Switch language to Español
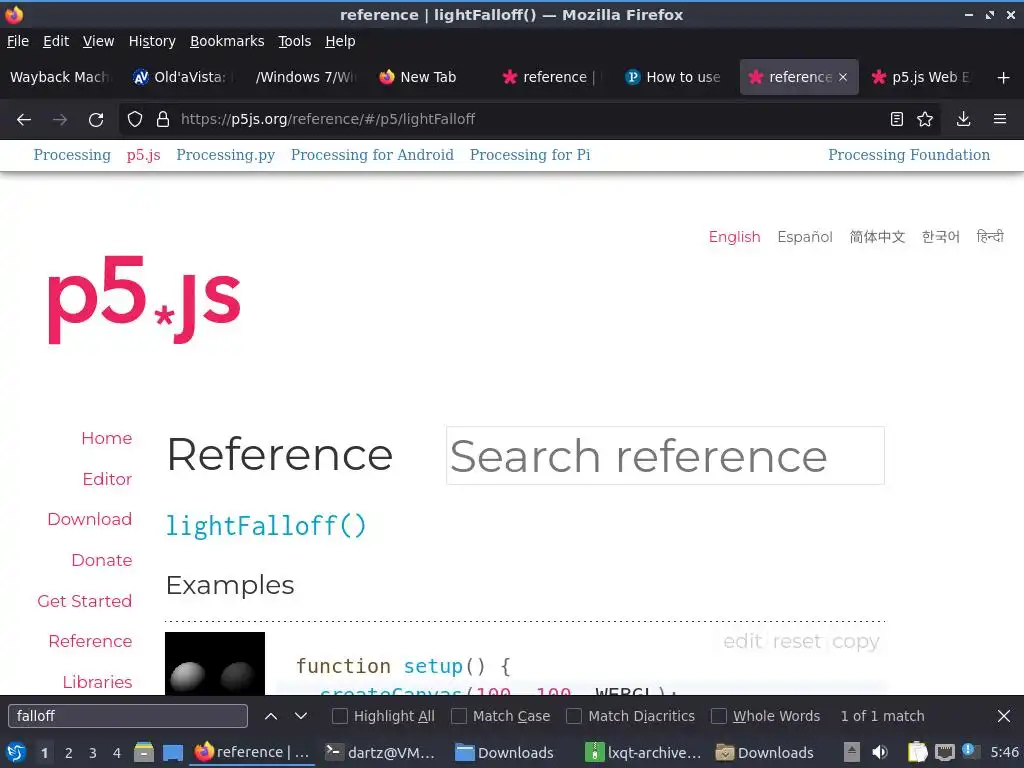Viewport: 1024px width, 768px height. (x=805, y=237)
